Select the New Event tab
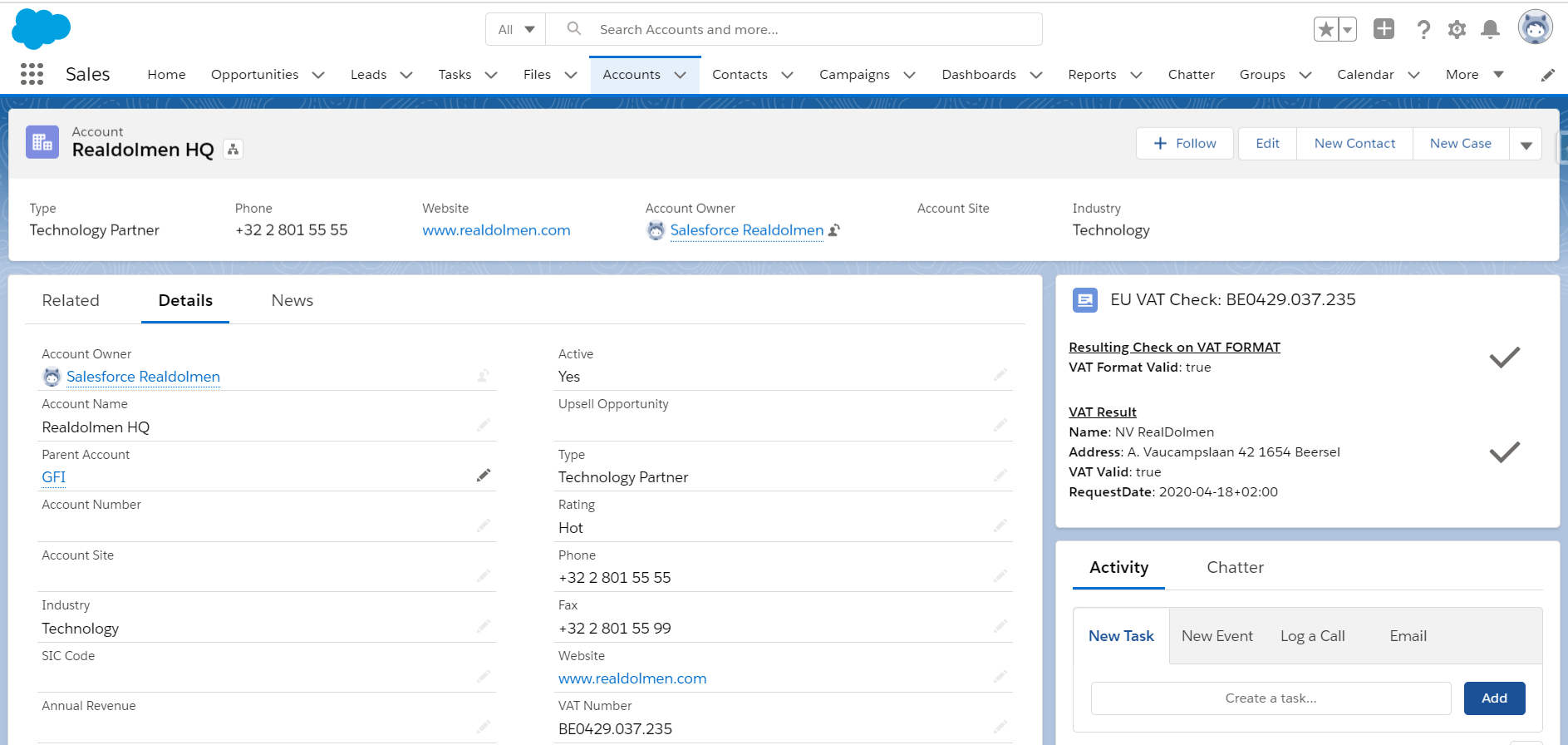 coord(1217,636)
